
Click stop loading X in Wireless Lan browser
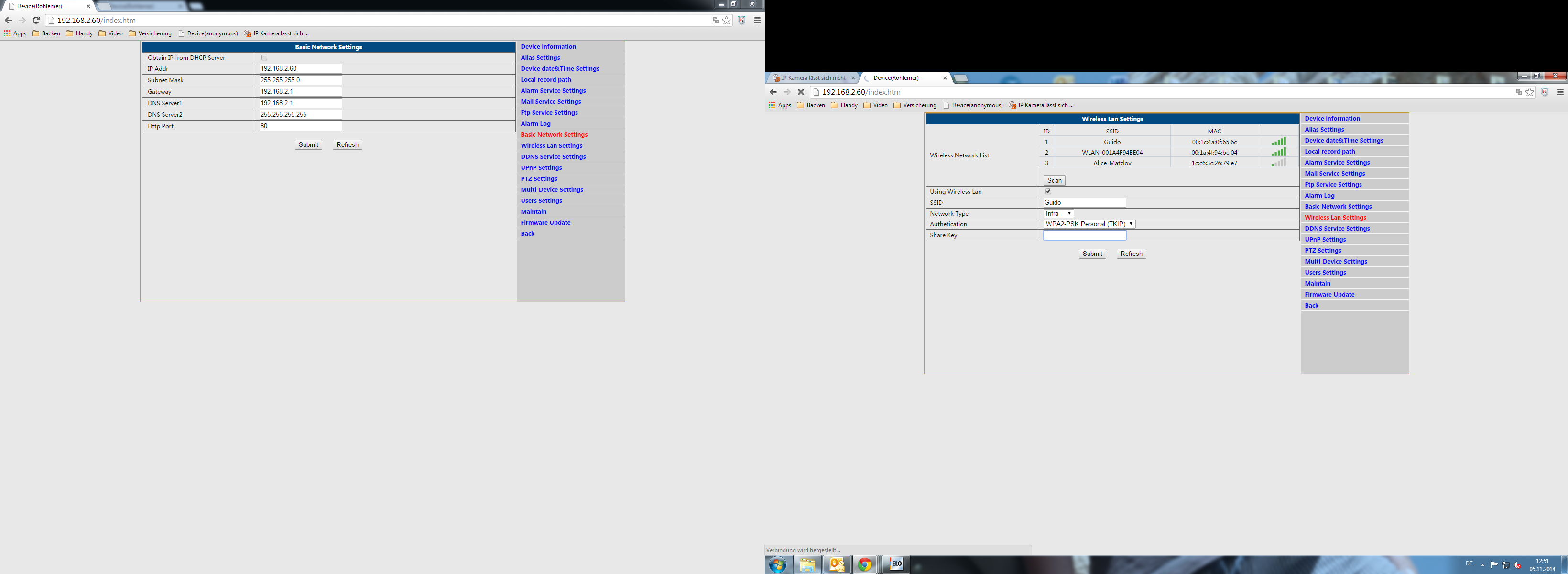[800, 92]
